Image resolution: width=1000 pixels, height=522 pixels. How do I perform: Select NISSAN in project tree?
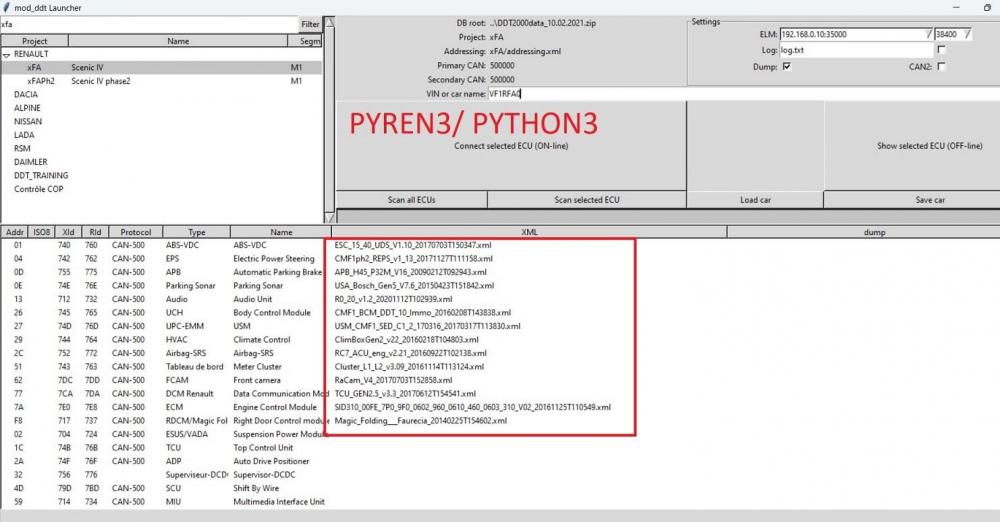pyautogui.click(x=28, y=121)
